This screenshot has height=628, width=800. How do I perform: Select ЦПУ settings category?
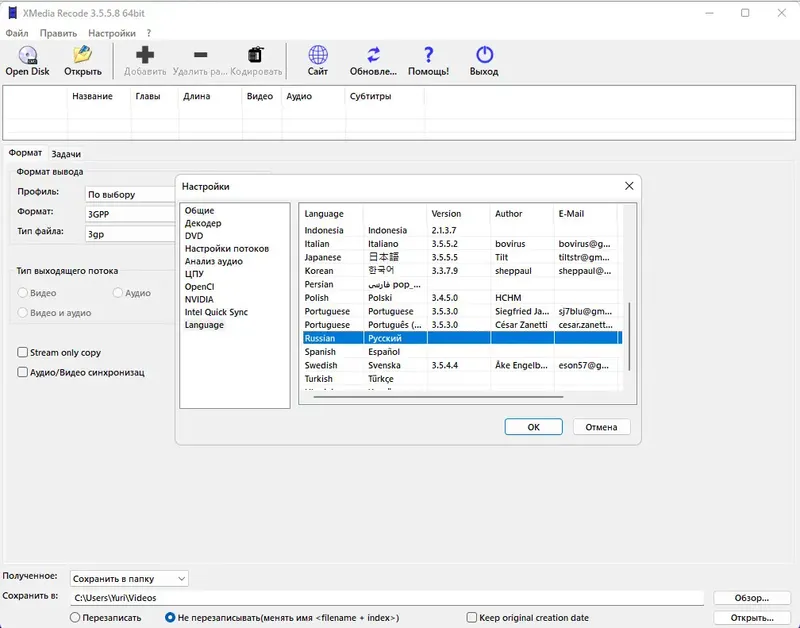point(194,274)
